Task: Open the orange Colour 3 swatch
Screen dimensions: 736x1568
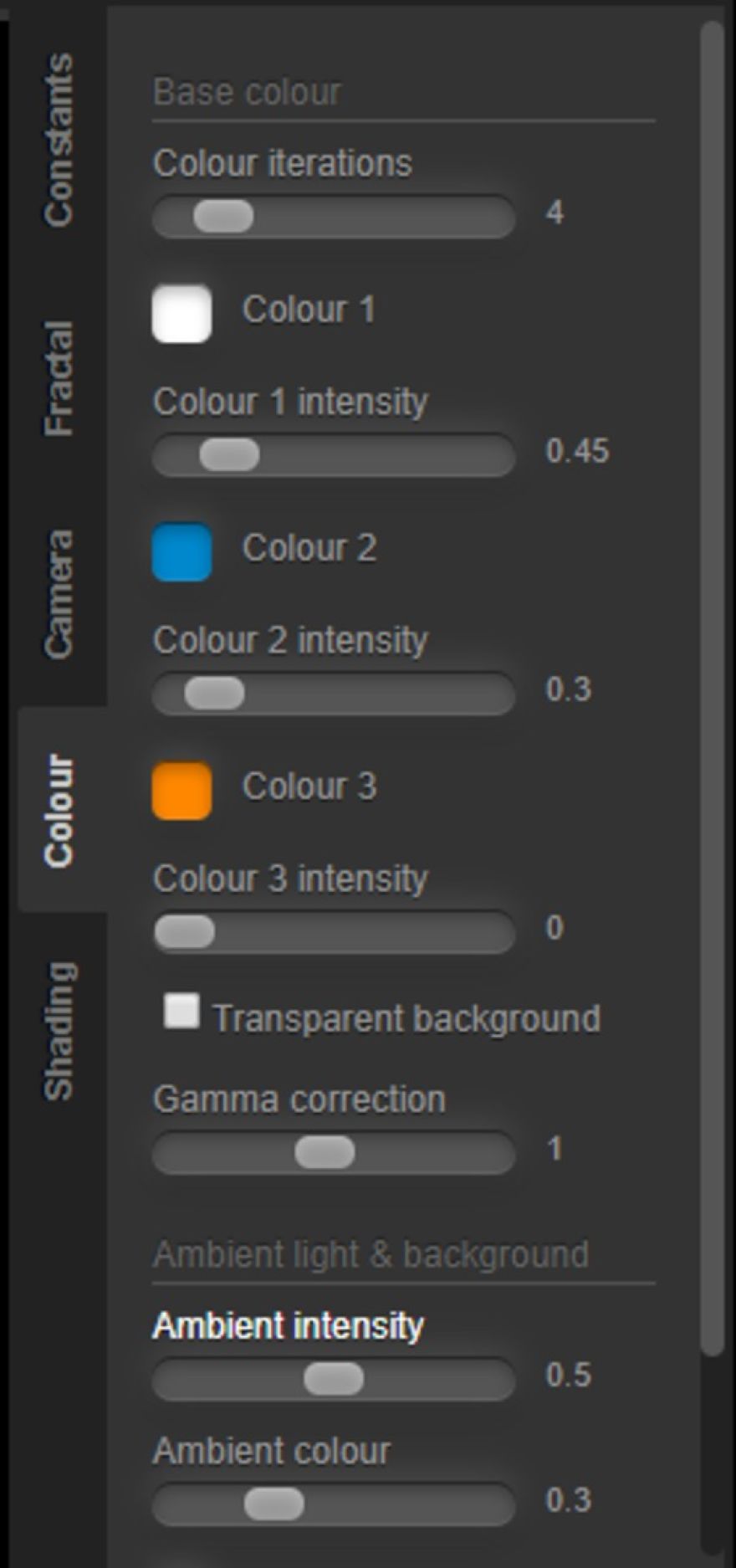Action: tap(181, 790)
